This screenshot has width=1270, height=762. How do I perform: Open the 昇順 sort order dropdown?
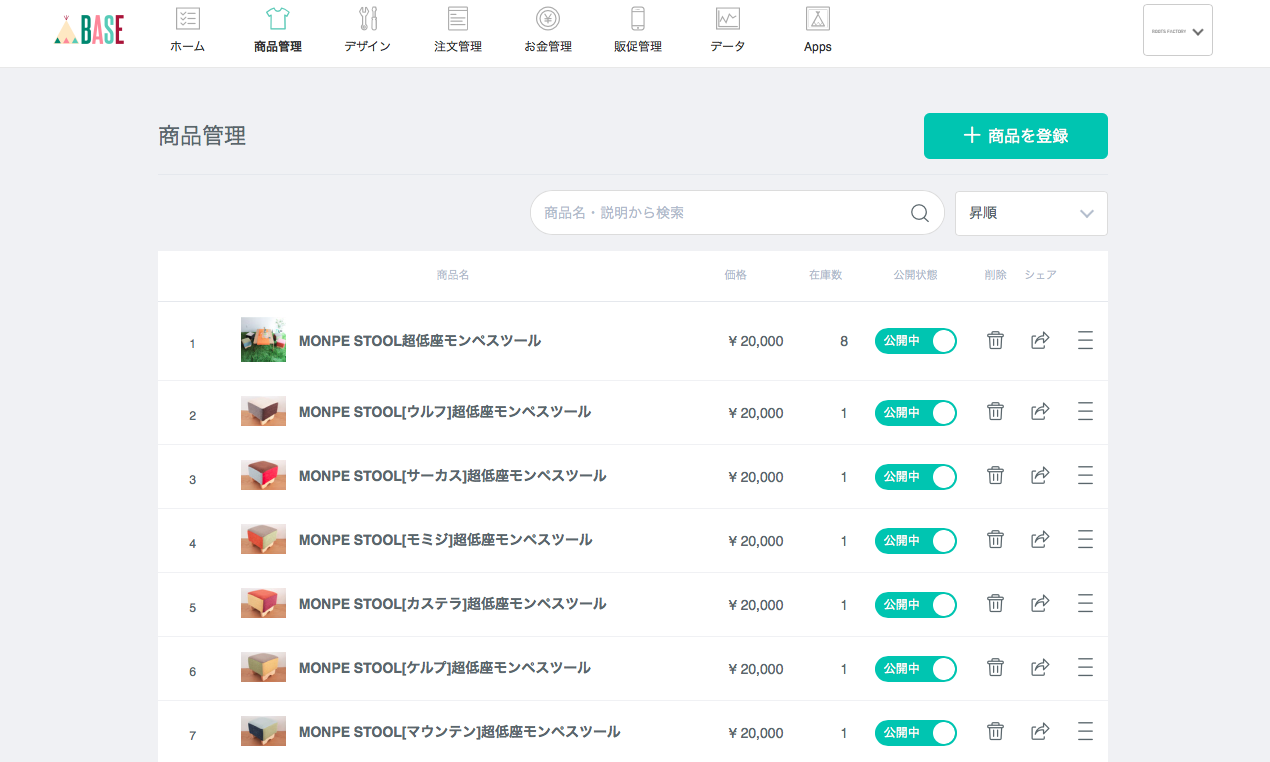click(1030, 213)
